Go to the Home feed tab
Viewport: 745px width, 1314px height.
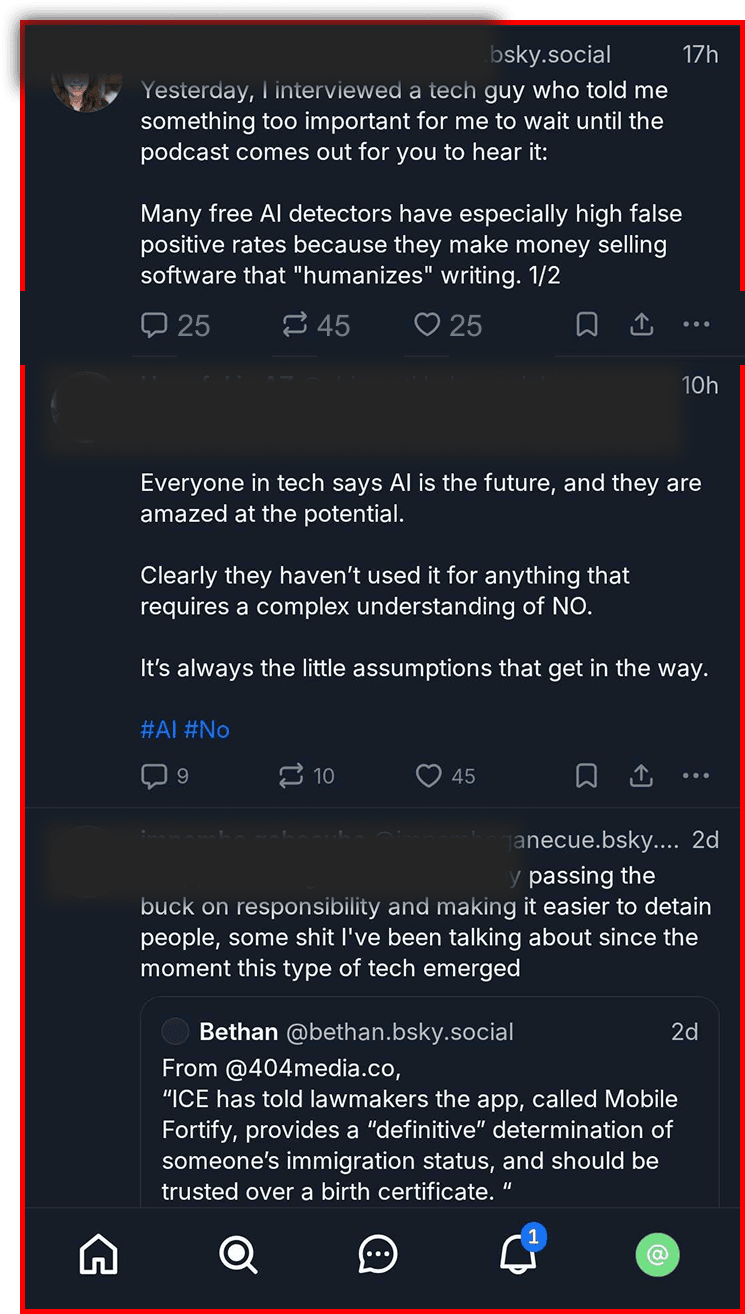98,1254
